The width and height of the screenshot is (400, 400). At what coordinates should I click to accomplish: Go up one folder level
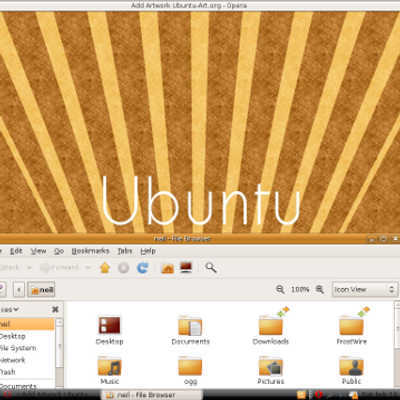(x=105, y=267)
